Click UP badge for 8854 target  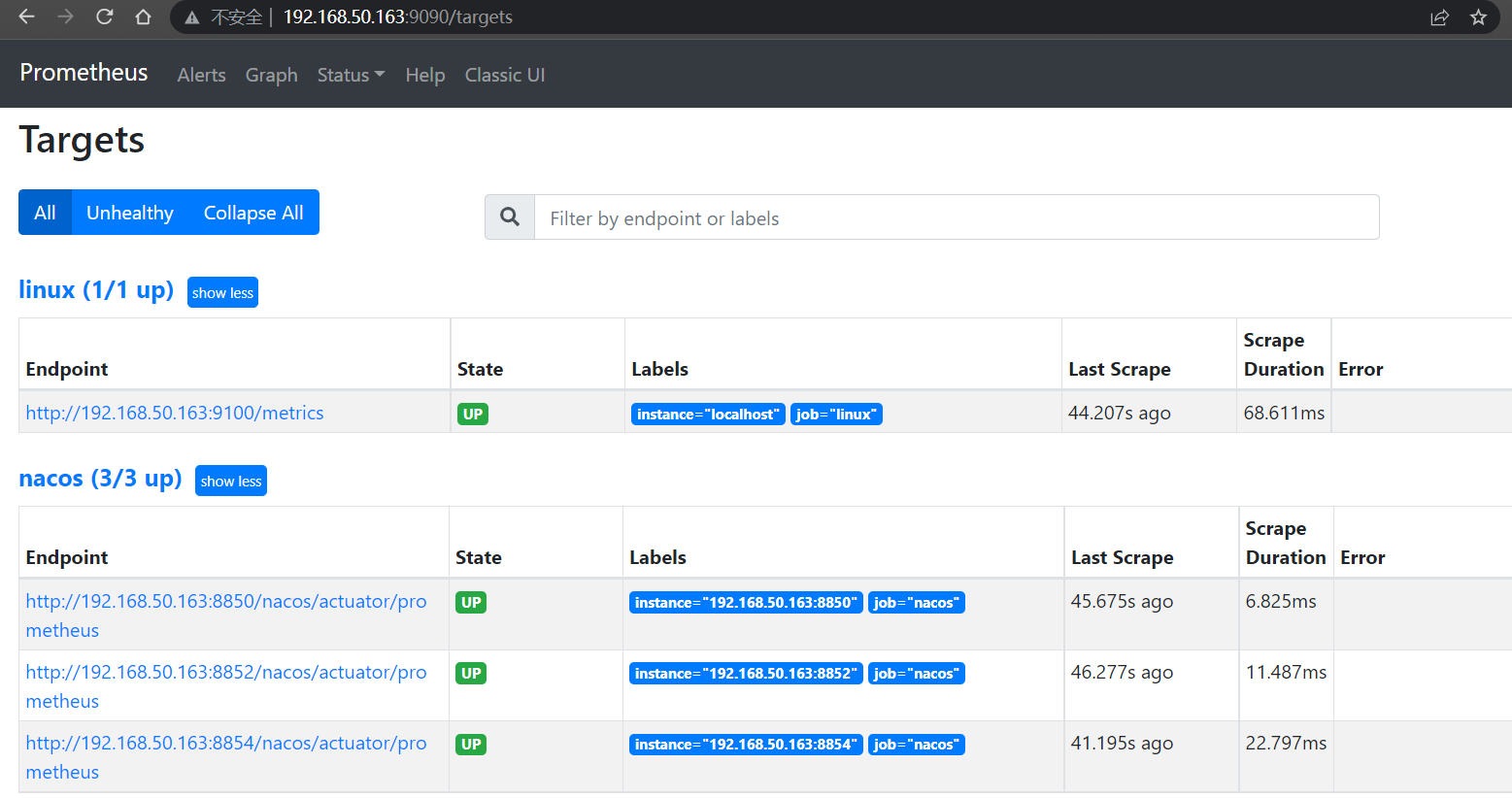[471, 744]
